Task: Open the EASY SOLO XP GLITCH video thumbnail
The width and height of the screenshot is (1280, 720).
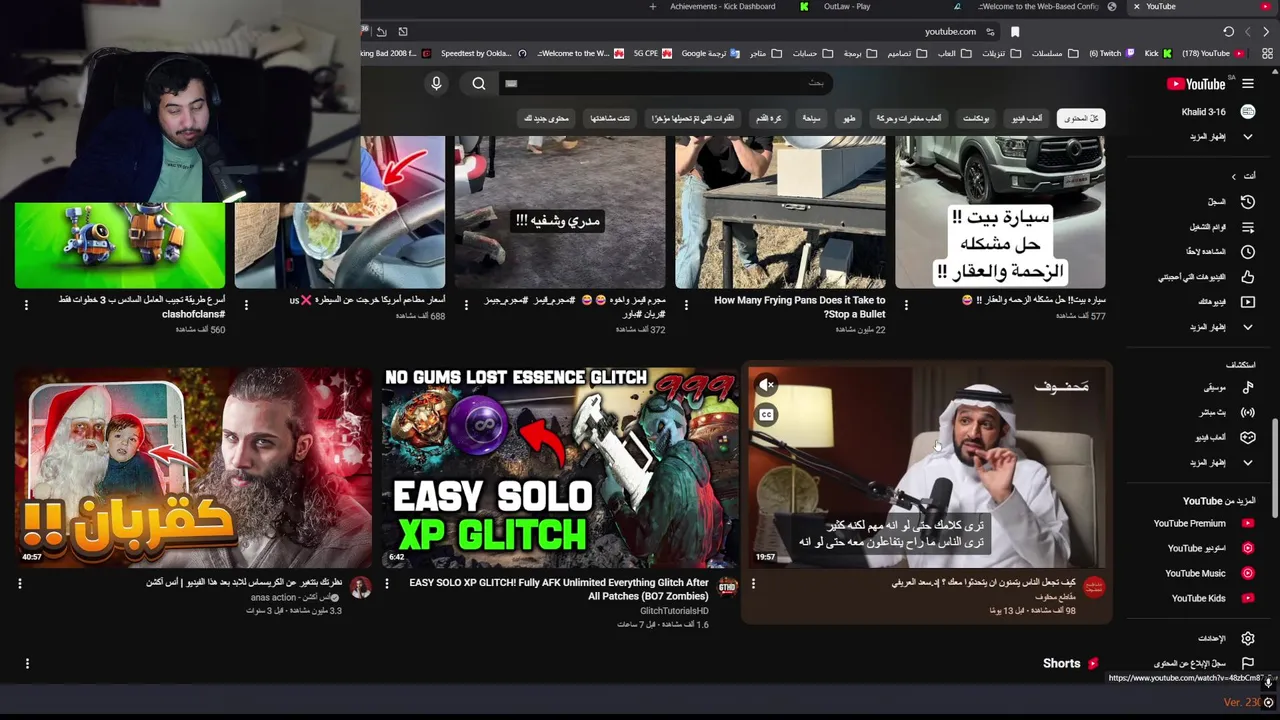Action: 561,467
